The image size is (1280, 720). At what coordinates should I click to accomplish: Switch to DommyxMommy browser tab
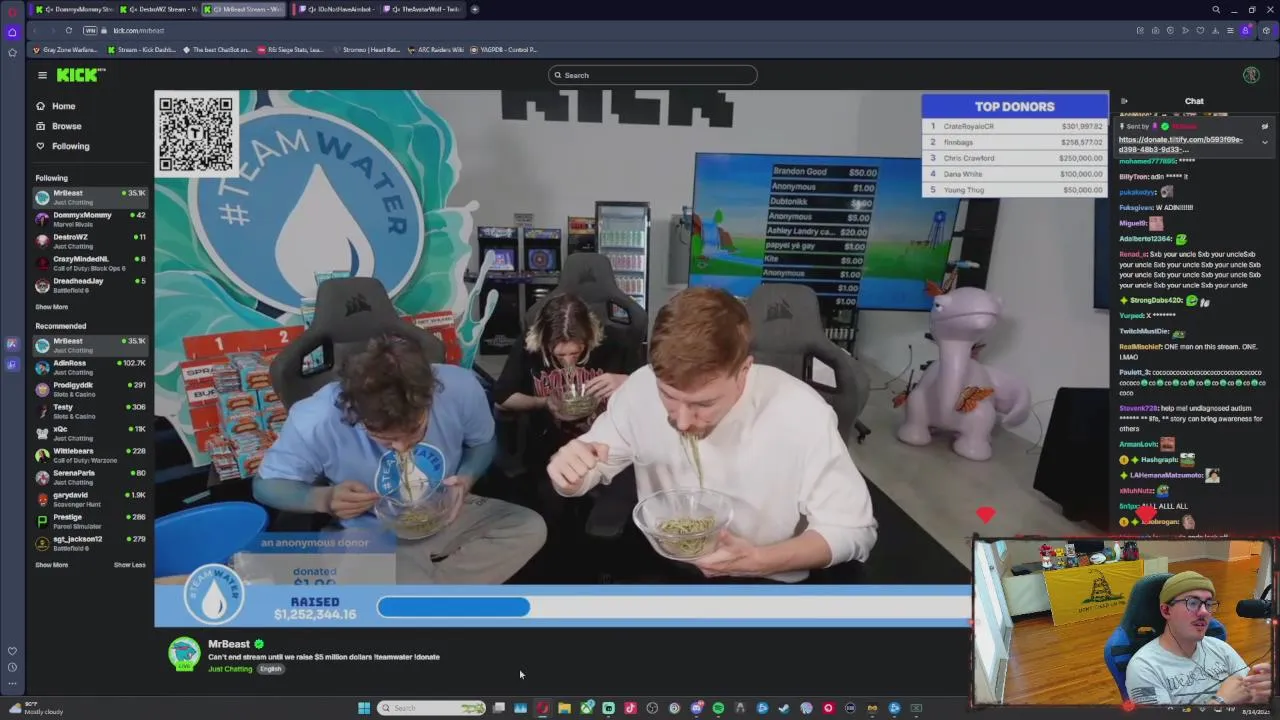pos(75,9)
